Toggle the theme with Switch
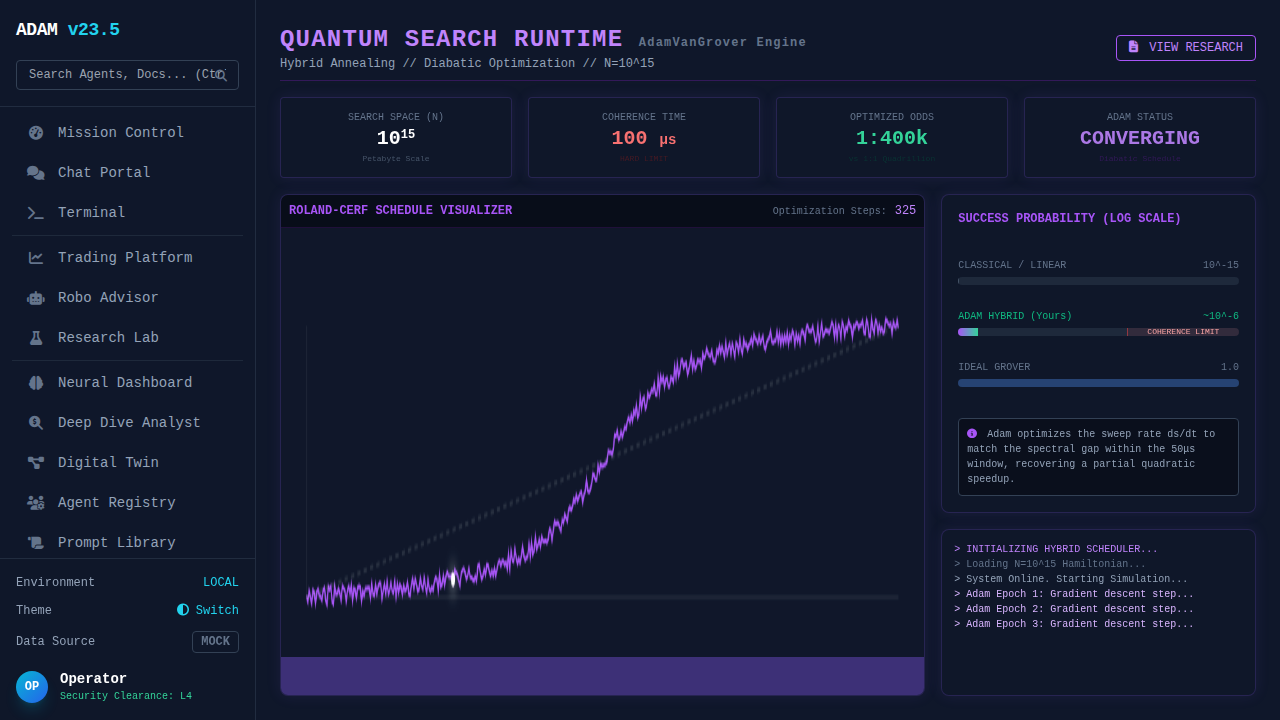The width and height of the screenshot is (1280, 720). (x=208, y=610)
